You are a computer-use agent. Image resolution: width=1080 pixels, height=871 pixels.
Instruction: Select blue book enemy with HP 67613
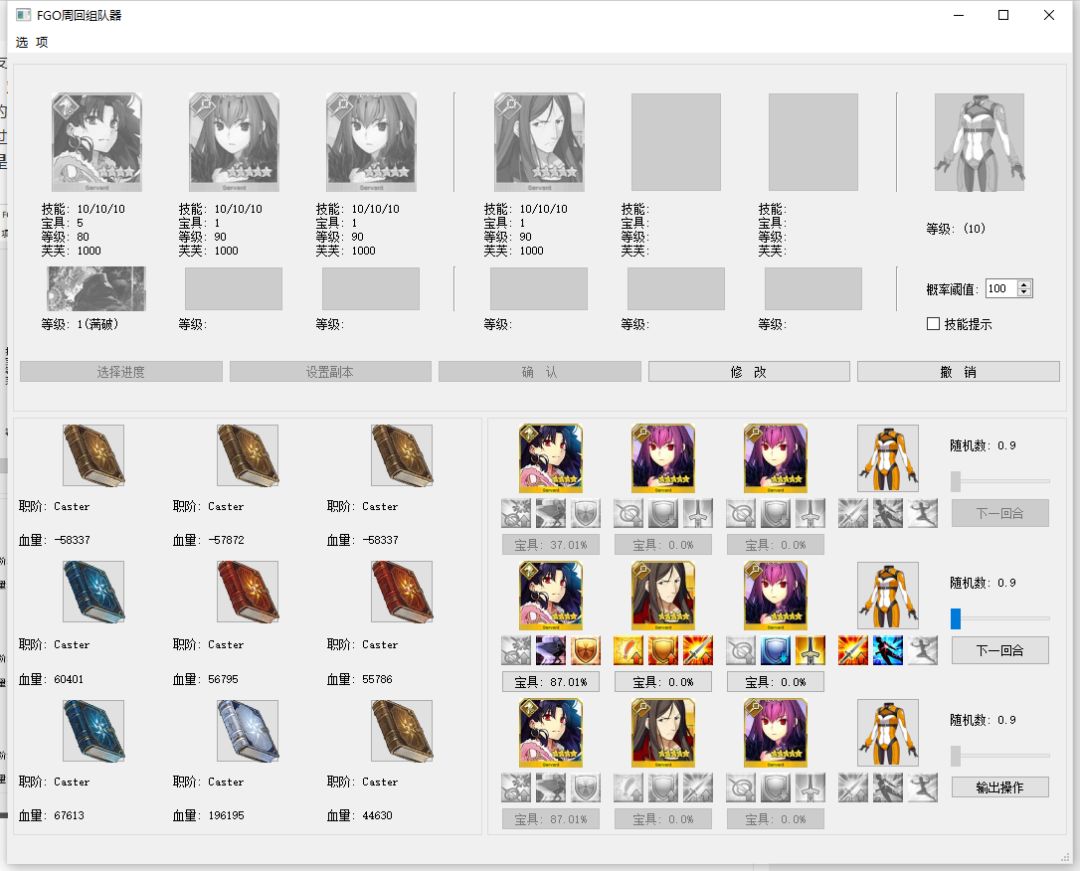(94, 731)
